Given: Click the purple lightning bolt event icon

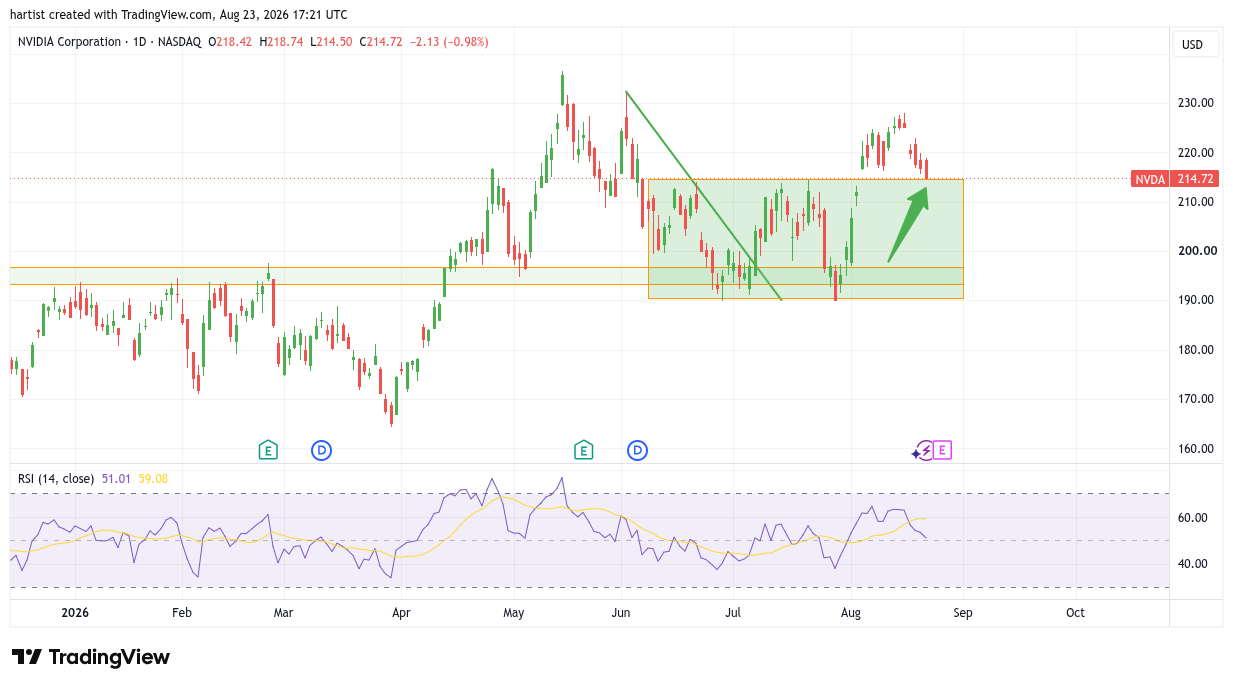Looking at the screenshot, I should click(924, 450).
